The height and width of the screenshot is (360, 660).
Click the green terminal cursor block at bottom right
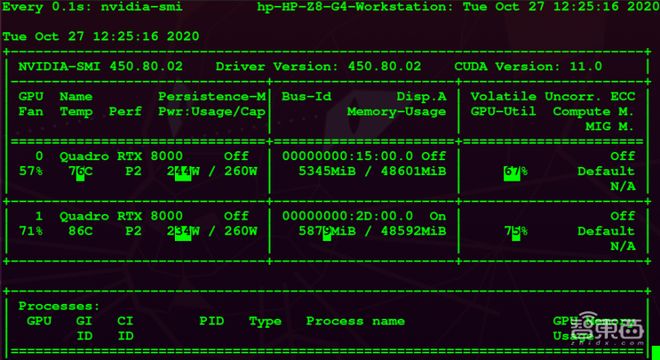(x=656, y=353)
